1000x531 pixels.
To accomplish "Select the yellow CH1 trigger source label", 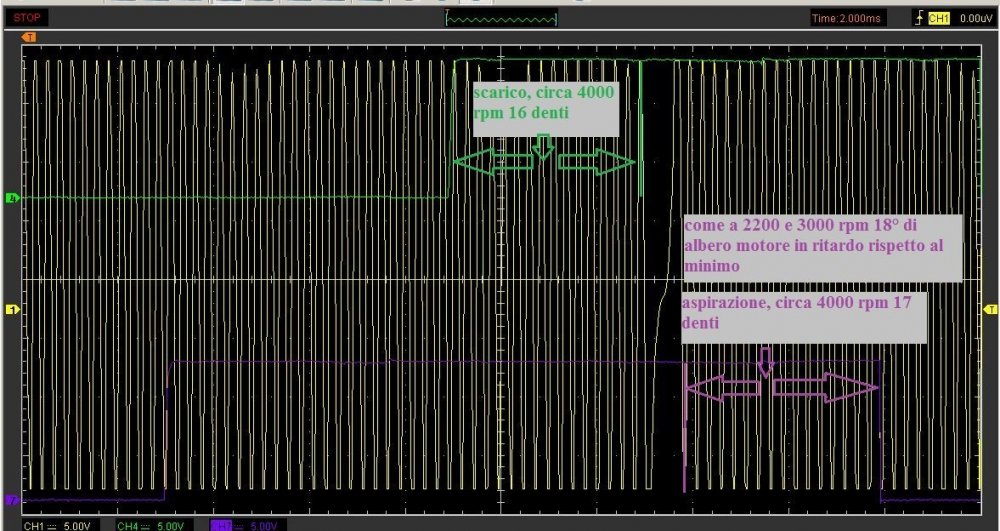I will 940,18.
